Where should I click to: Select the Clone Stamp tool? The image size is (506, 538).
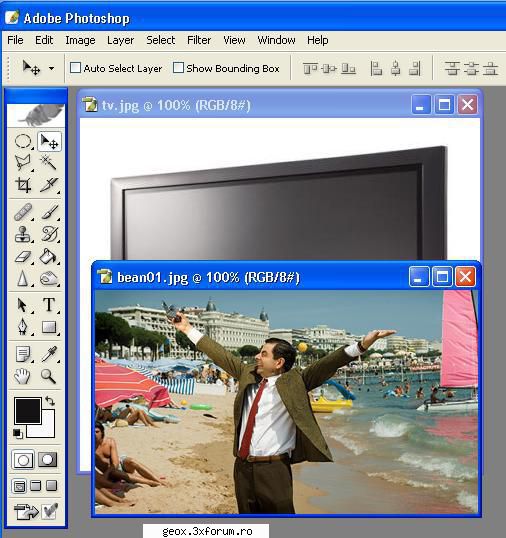23,234
